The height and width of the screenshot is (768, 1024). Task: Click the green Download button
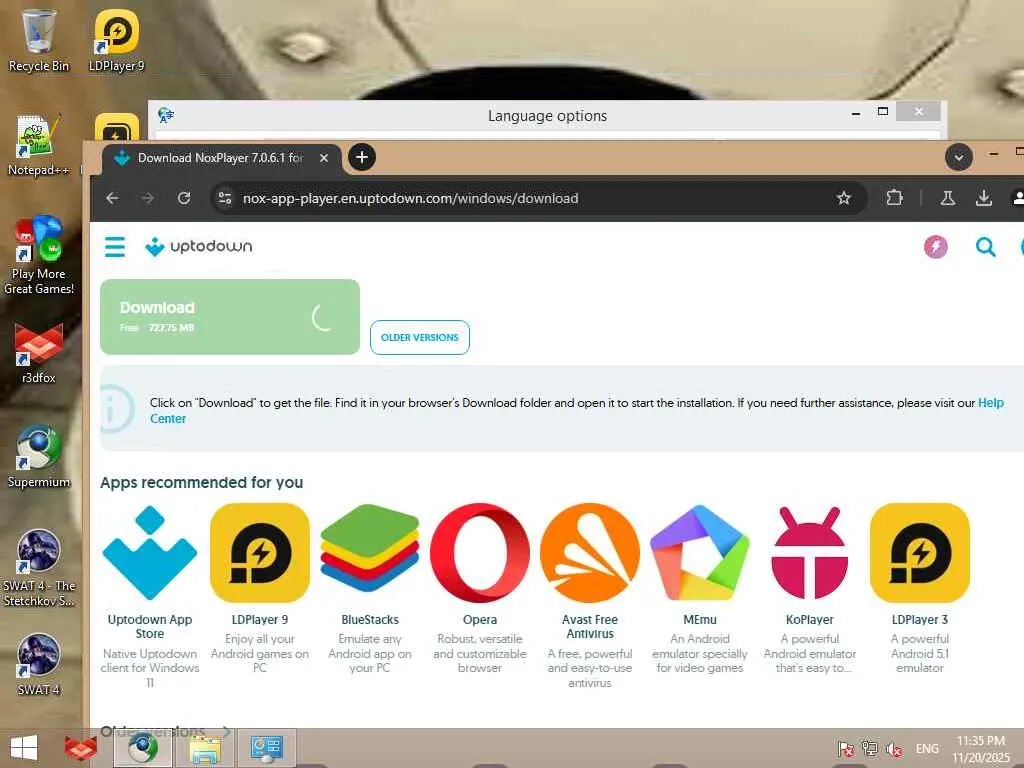click(x=230, y=317)
